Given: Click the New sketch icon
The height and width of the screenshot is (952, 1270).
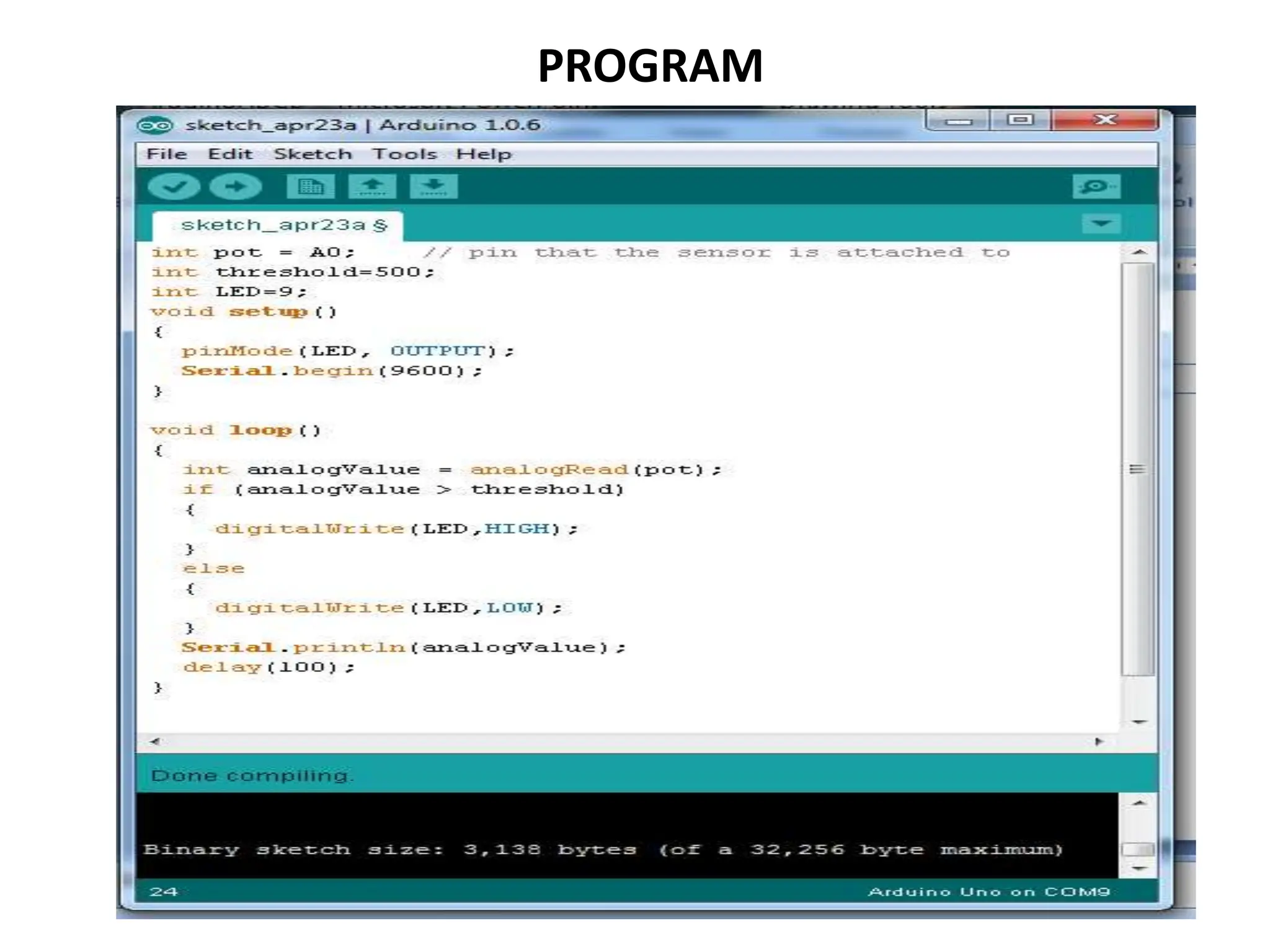Looking at the screenshot, I should click(311, 187).
